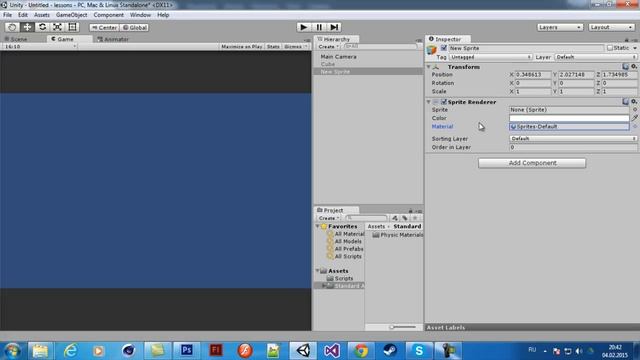Toggle the Stats overlay
The height and width of the screenshot is (360, 640).
coord(273,47)
